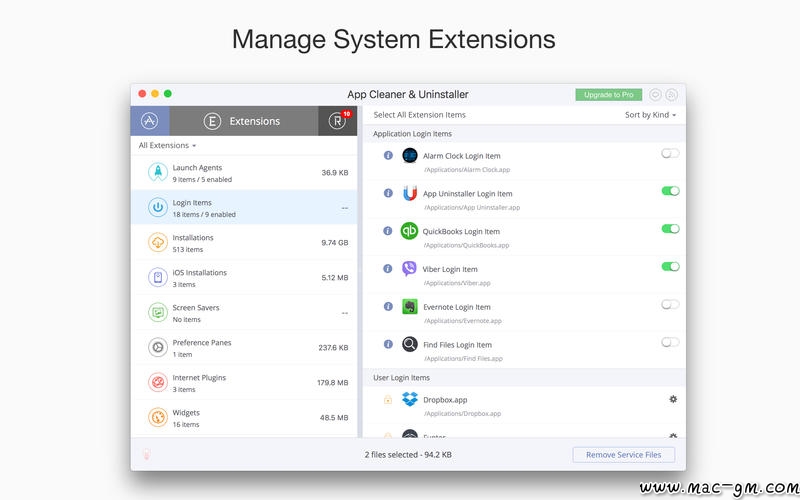Click the lightbulb tips icon

pos(146,454)
